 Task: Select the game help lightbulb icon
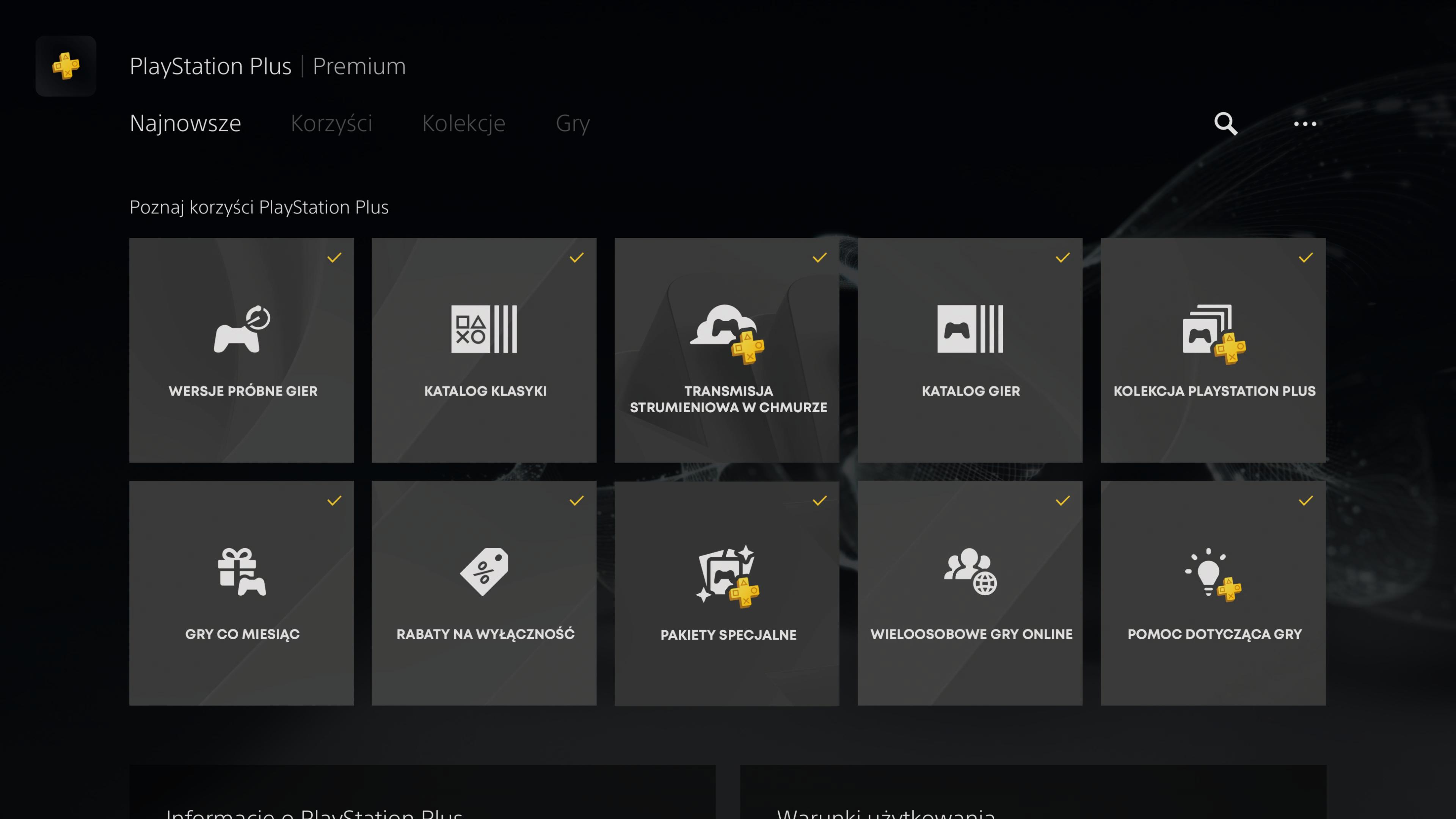1213,575
